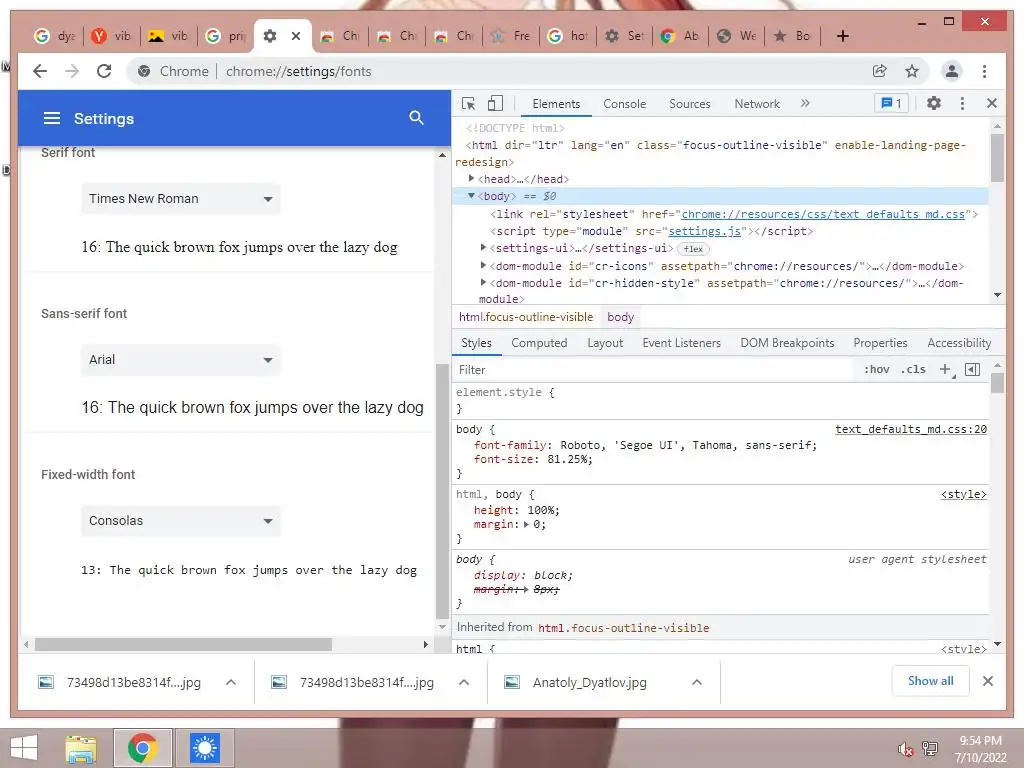Expand margin shorthand in html, body rule
This screenshot has width=1024, height=768.
coord(526,524)
